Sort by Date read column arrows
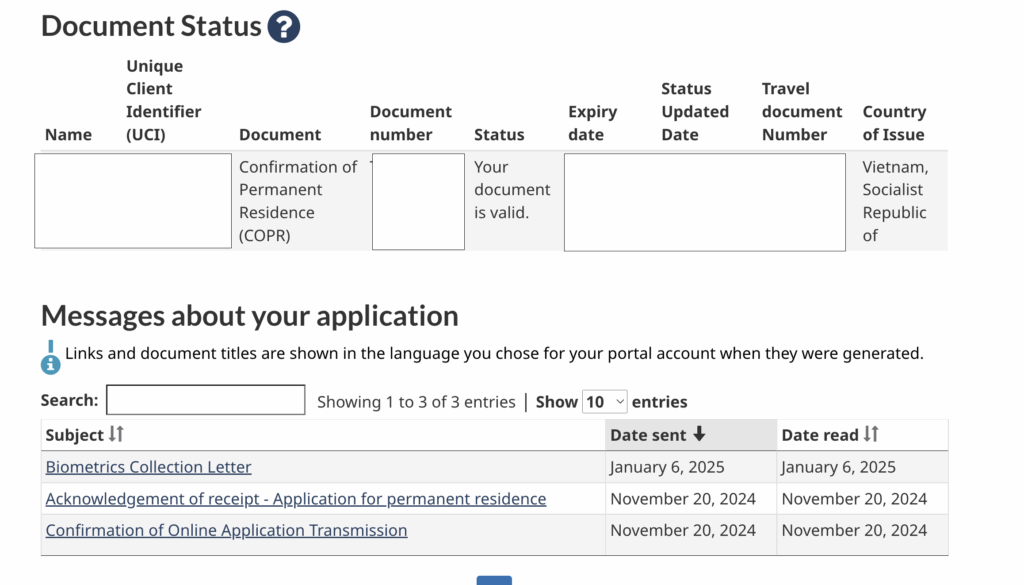Image resolution: width=1024 pixels, height=585 pixels. point(871,434)
